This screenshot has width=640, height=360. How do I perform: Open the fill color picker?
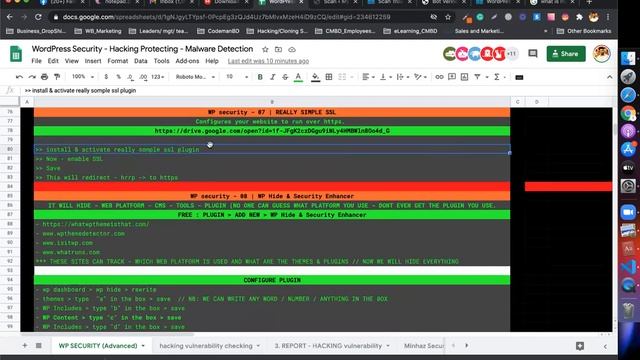coord(316,77)
